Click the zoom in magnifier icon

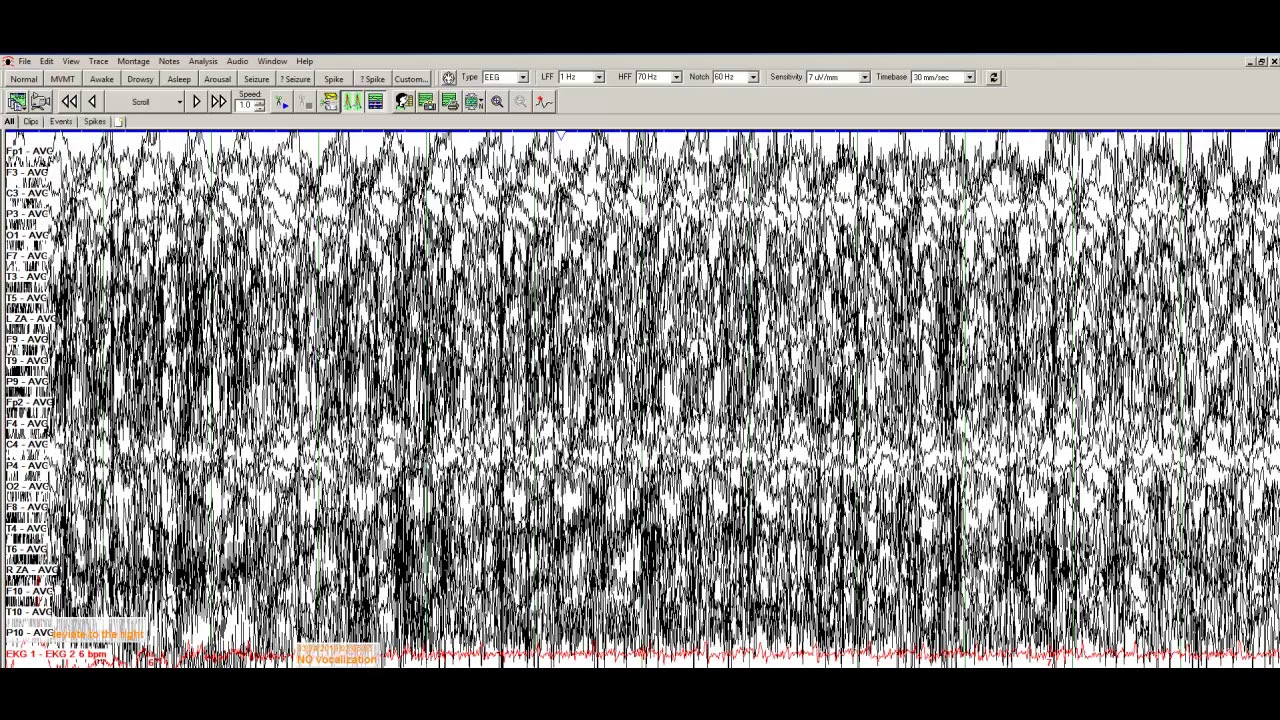click(x=497, y=101)
